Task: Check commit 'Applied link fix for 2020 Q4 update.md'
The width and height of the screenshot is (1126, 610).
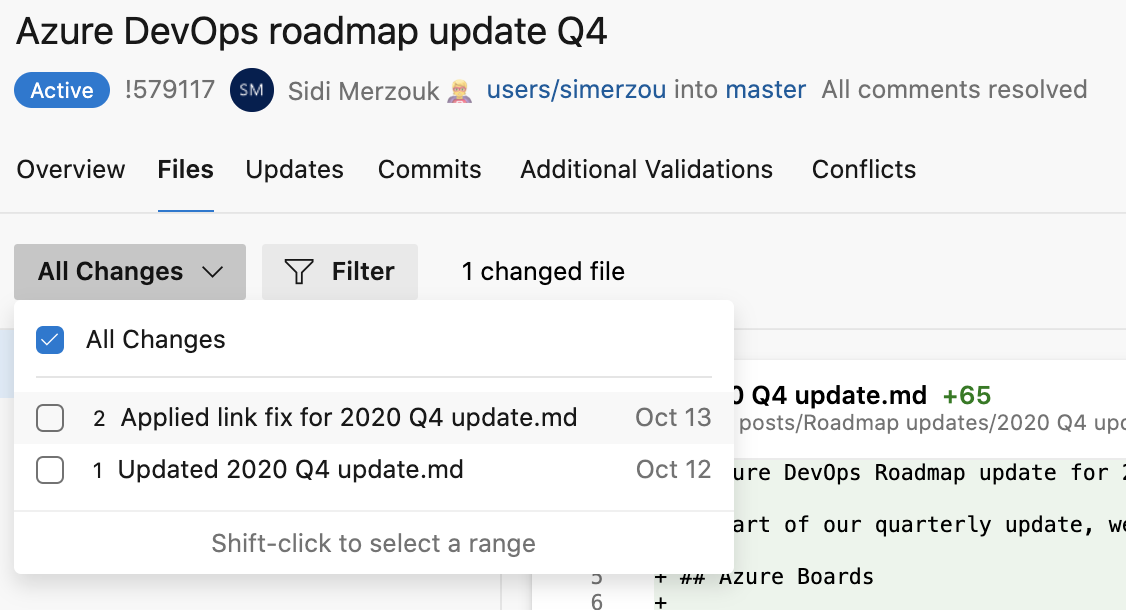Action: tap(50, 418)
